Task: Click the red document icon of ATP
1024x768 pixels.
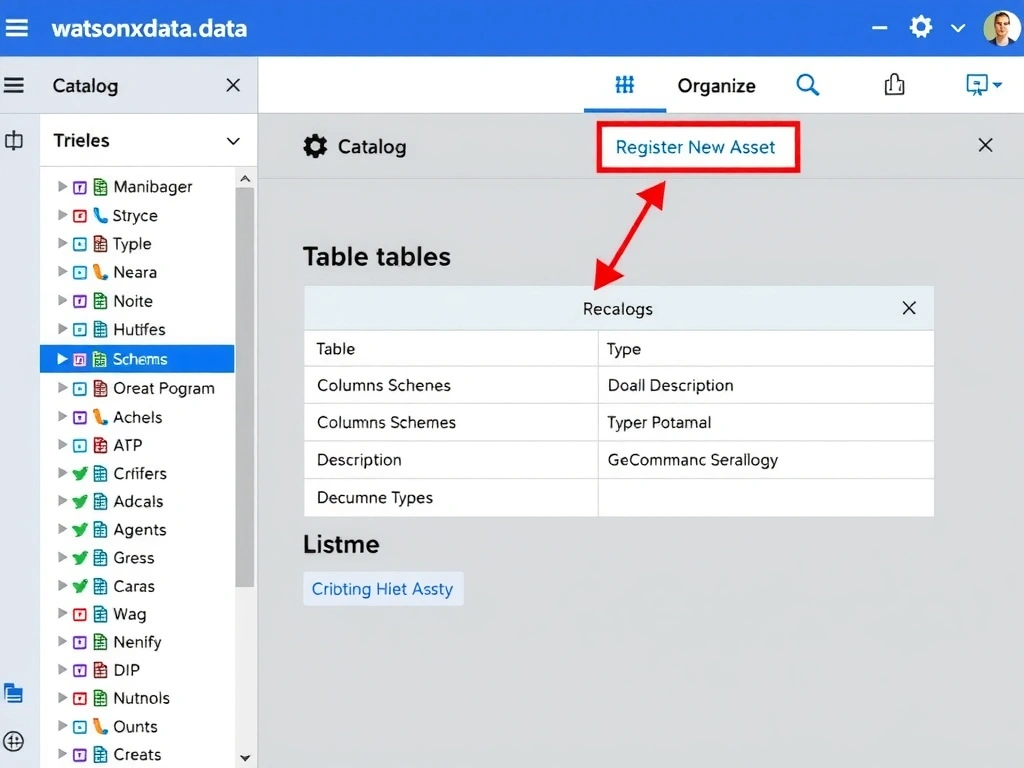Action: [100, 445]
